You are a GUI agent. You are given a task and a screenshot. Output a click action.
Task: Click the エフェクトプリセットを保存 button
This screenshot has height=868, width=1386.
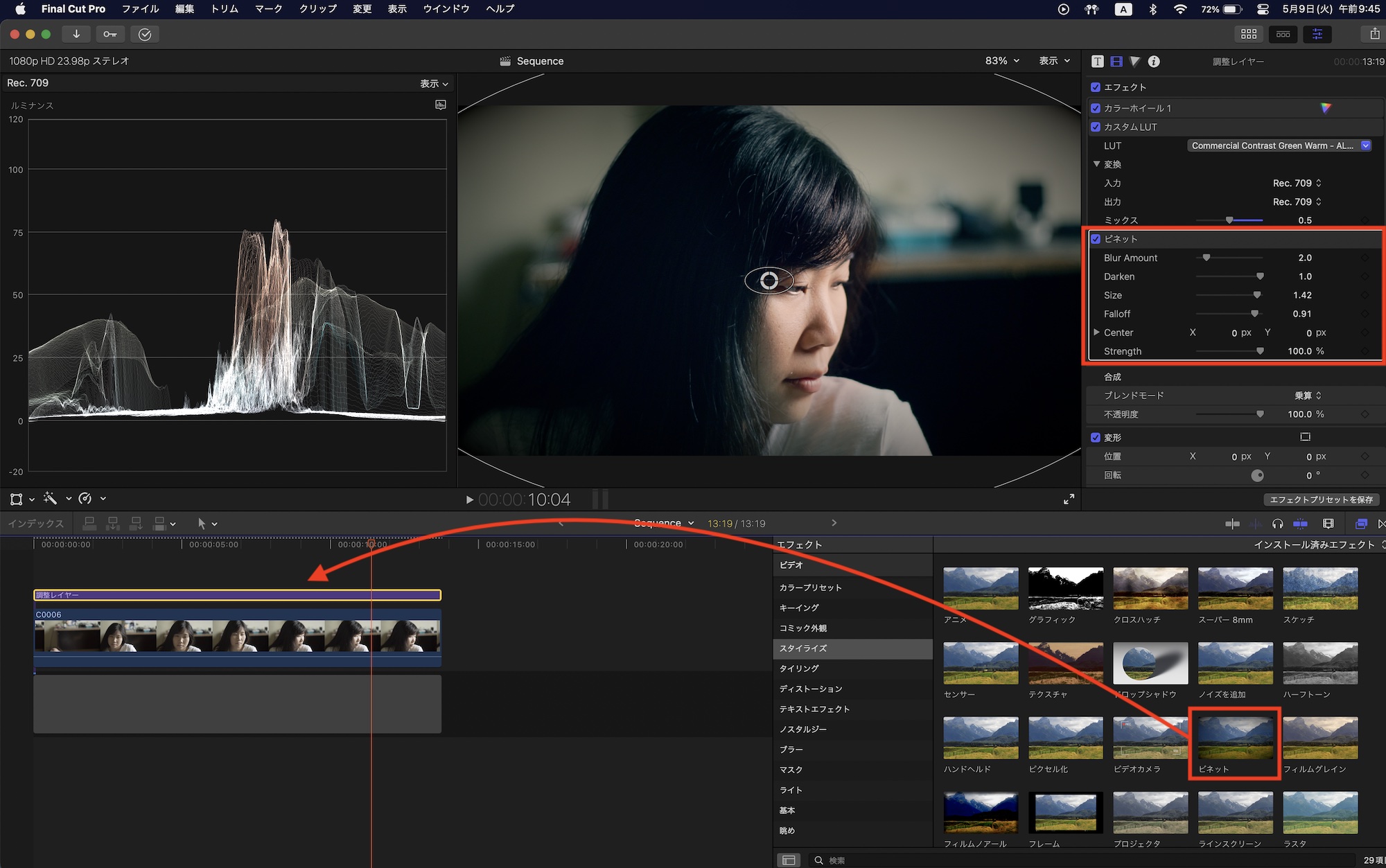click(1321, 499)
